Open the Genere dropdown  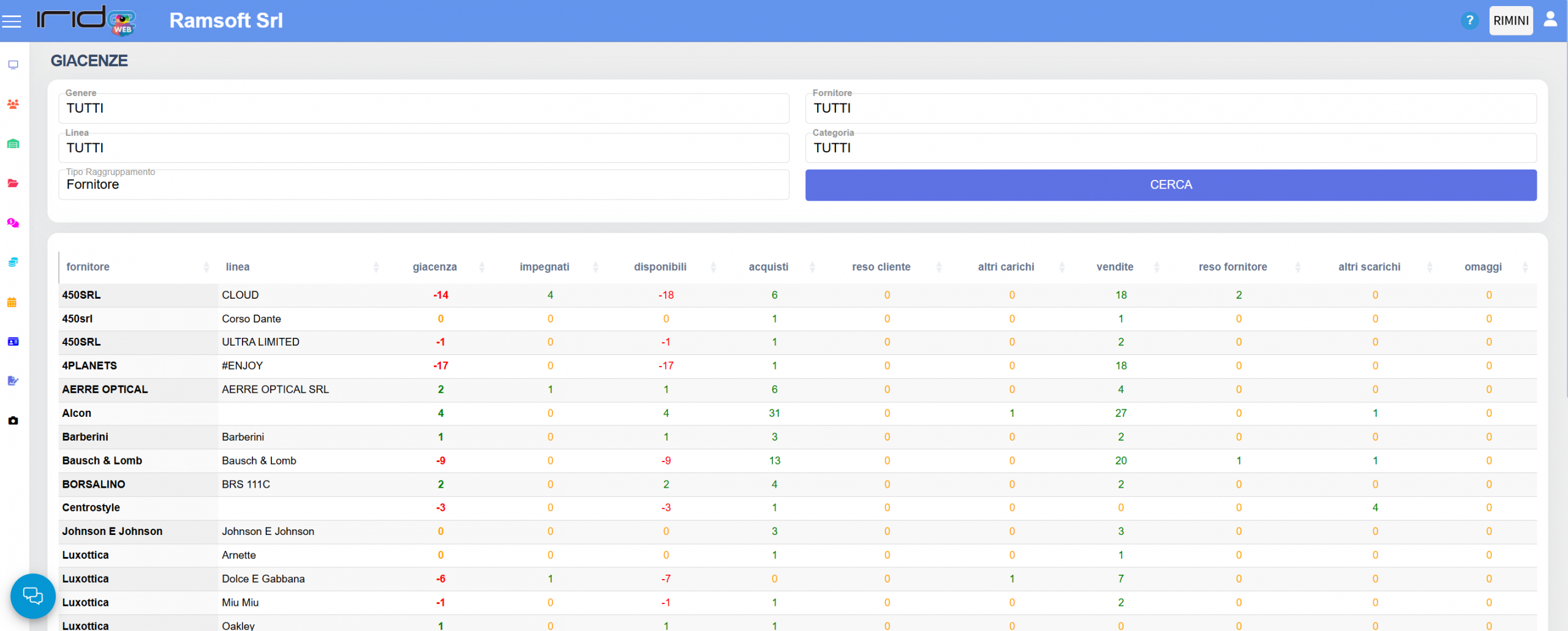(x=423, y=109)
